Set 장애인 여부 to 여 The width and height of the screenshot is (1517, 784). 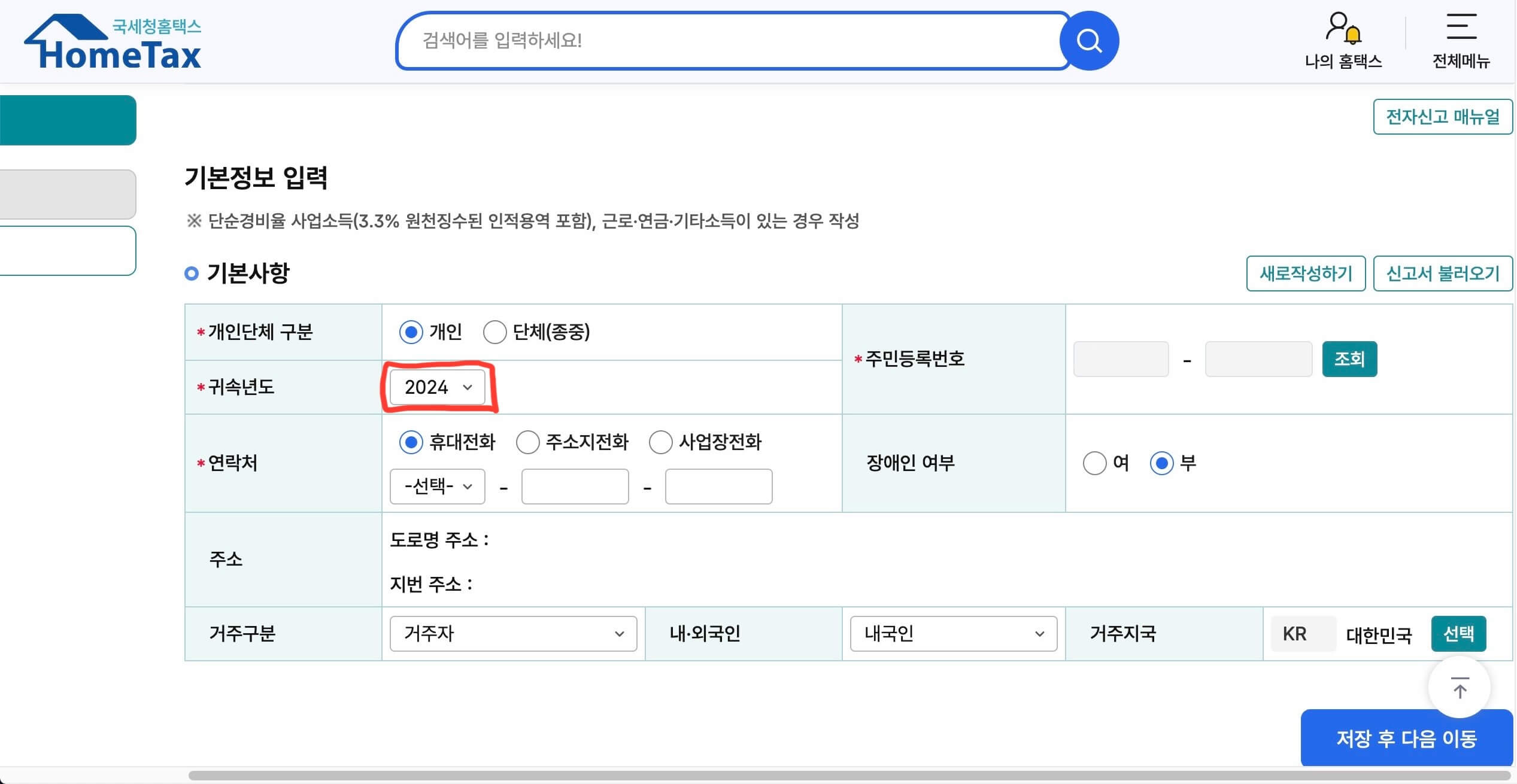[1096, 463]
